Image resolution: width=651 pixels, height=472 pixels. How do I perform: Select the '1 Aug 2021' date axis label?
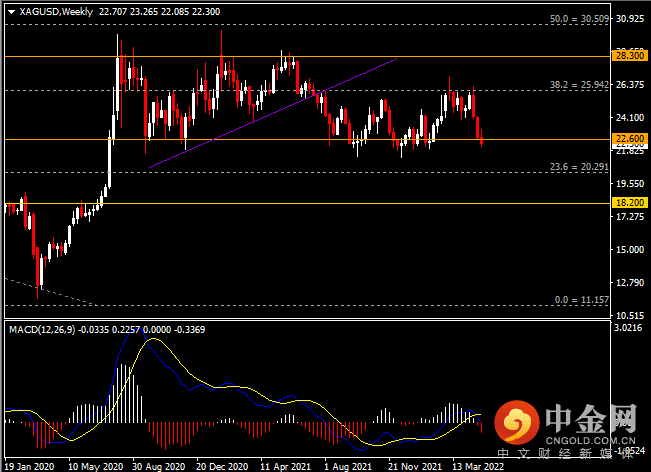pyautogui.click(x=348, y=467)
